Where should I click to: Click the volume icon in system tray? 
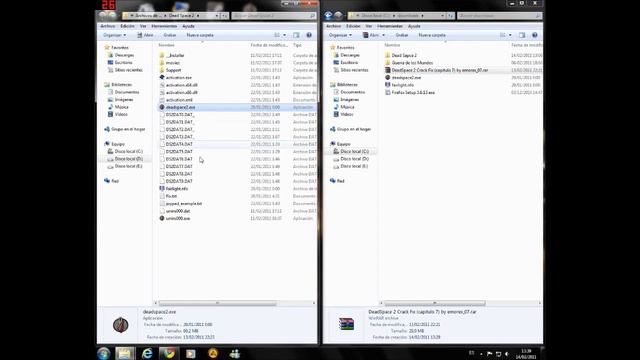(507, 354)
